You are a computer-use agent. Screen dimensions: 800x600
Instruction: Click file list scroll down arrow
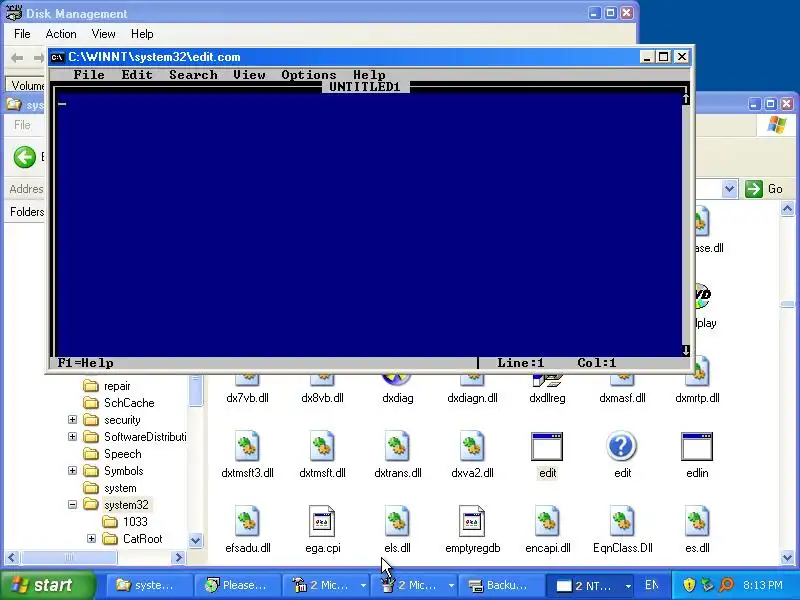[x=787, y=558]
